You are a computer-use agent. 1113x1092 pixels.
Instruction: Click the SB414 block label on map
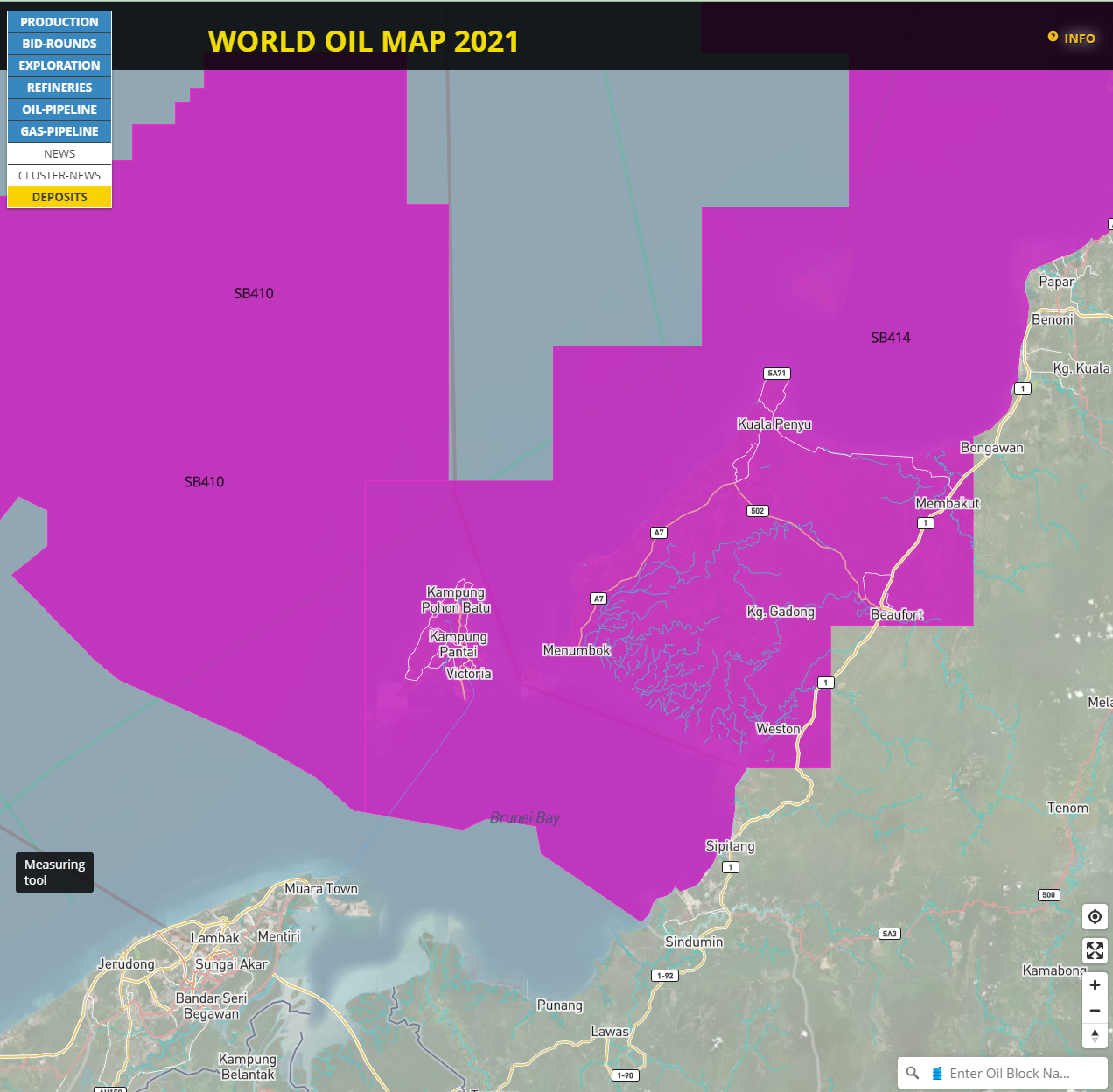890,338
